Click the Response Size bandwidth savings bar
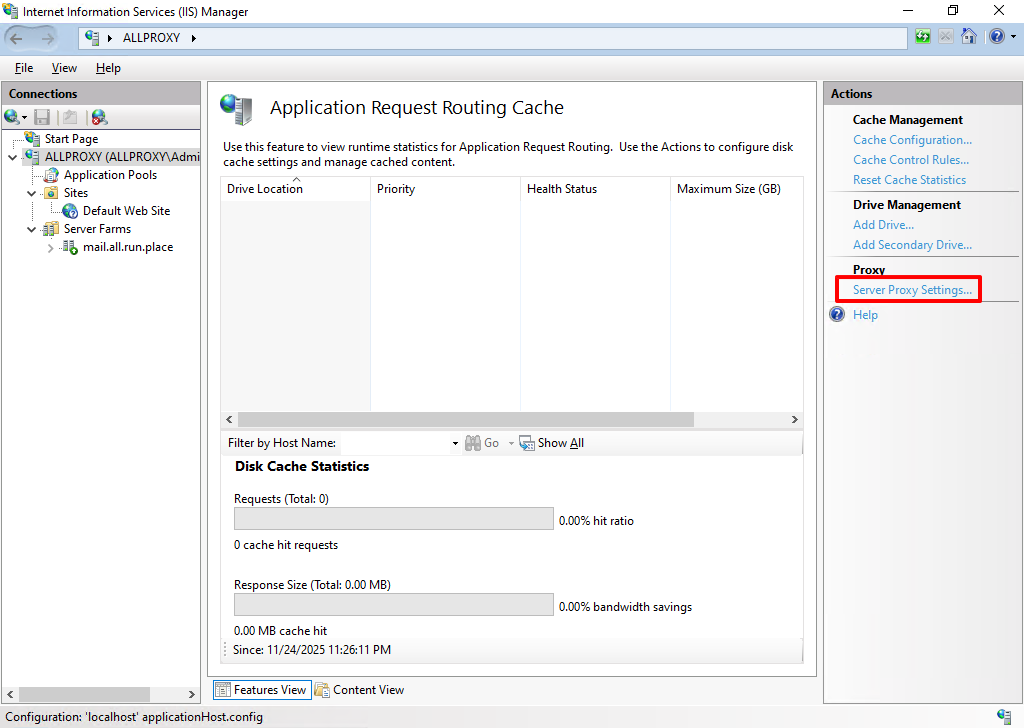 pyautogui.click(x=394, y=605)
